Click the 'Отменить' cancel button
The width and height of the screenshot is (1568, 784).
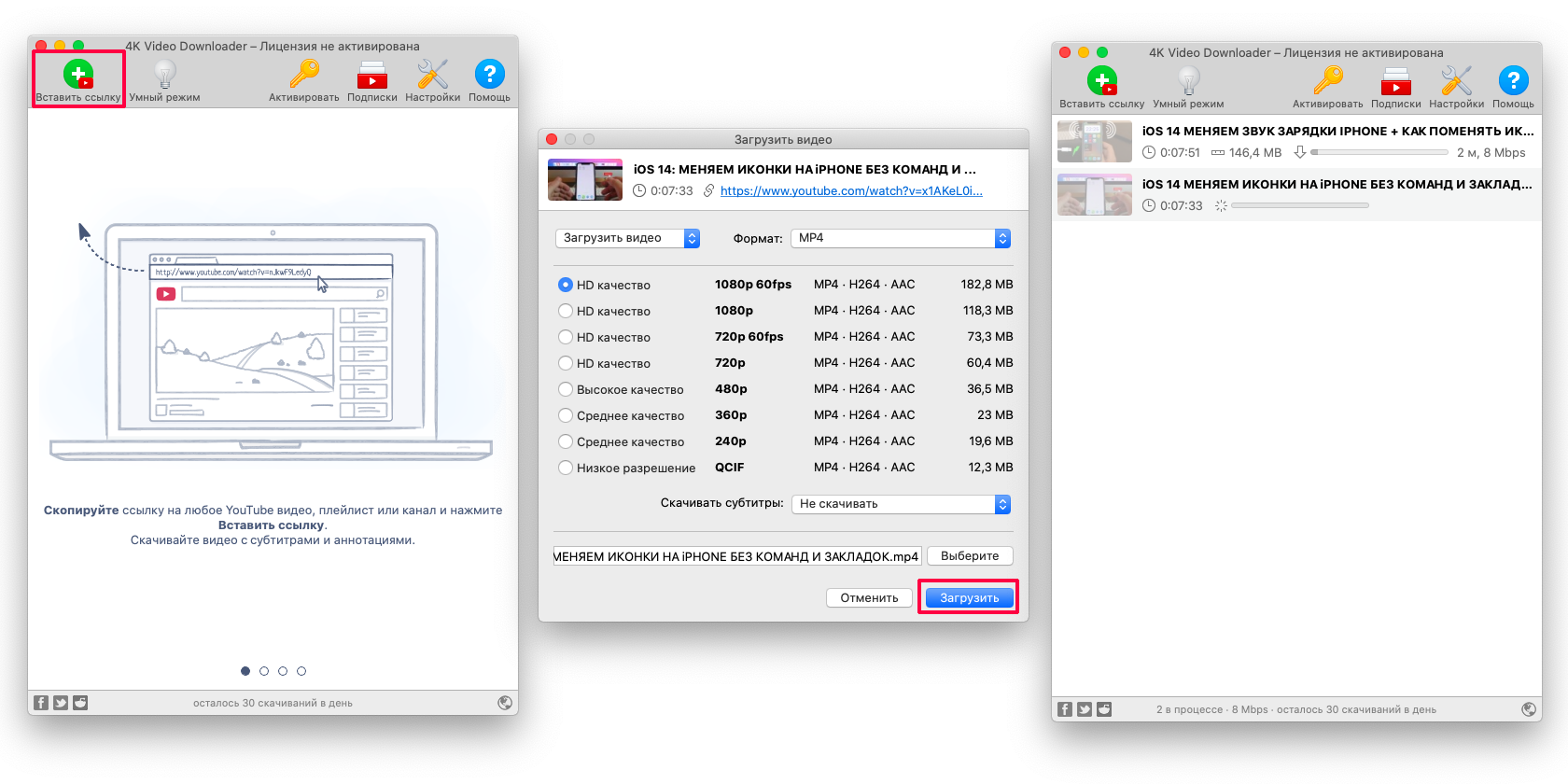(869, 597)
